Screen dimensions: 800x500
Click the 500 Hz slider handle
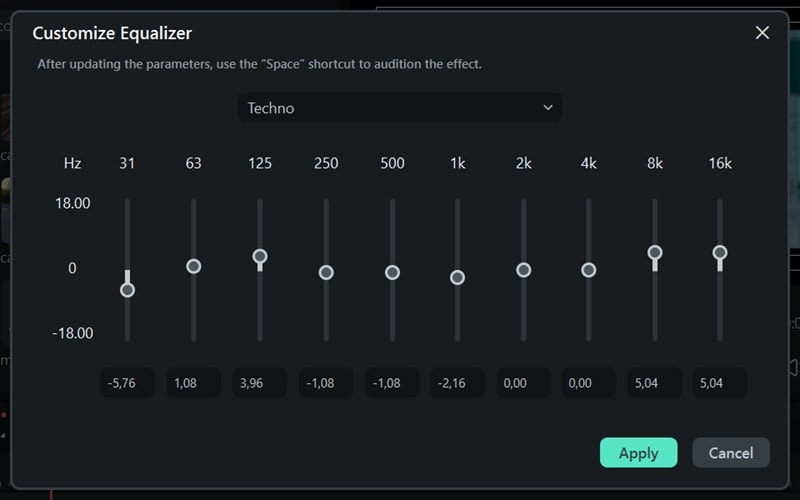click(x=392, y=272)
